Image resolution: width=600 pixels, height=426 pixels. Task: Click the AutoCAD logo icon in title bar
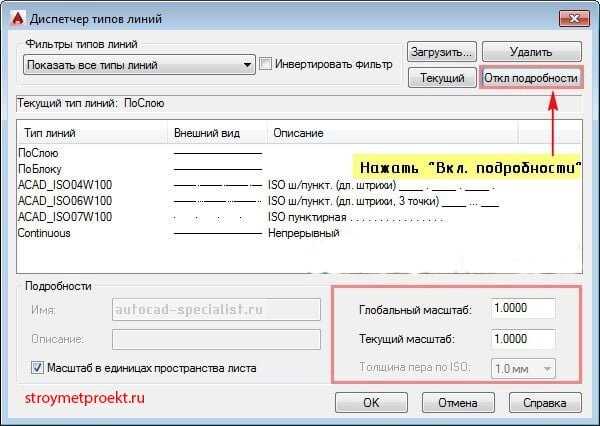point(18,18)
